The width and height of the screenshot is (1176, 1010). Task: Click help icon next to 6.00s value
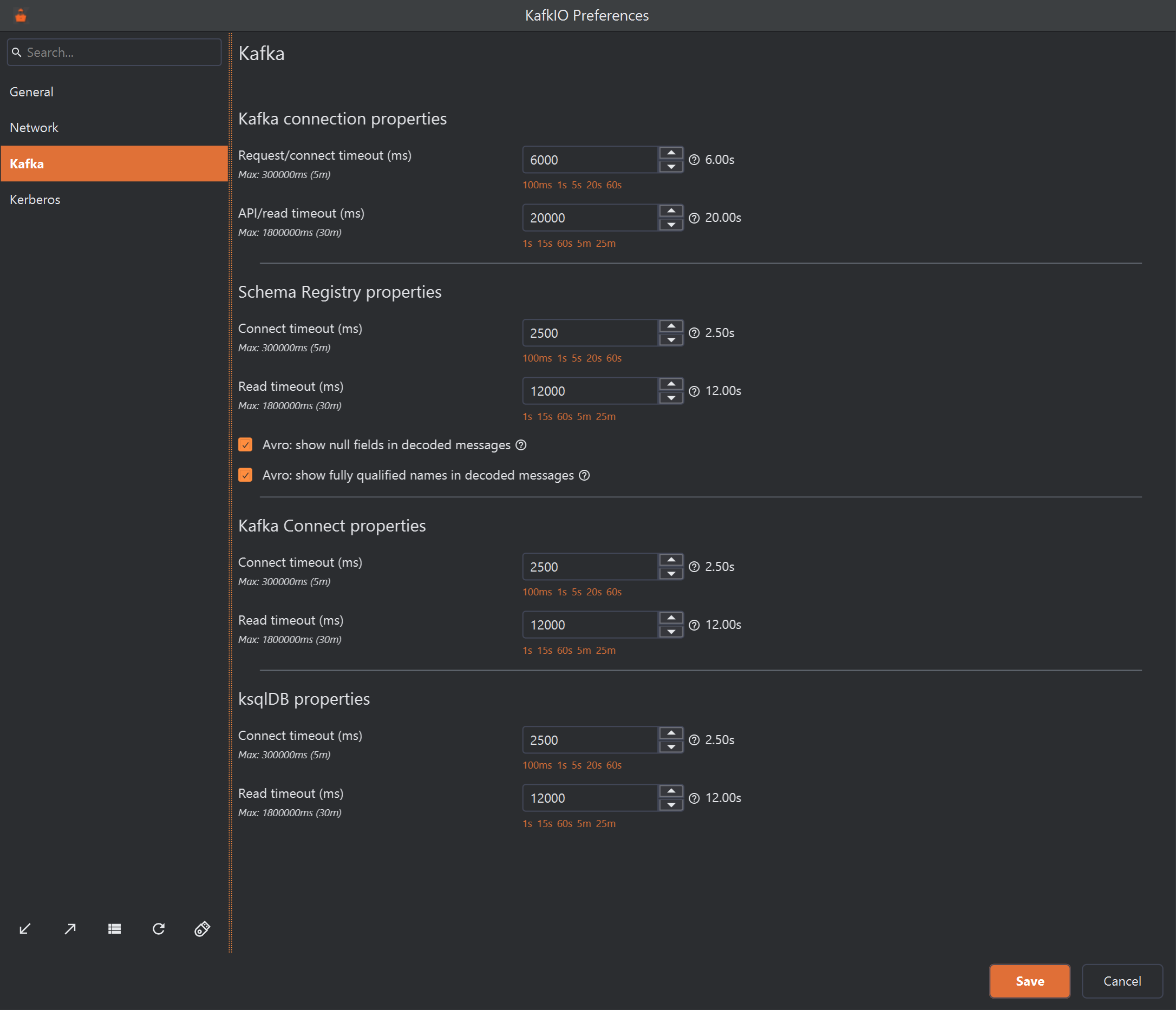(x=694, y=160)
